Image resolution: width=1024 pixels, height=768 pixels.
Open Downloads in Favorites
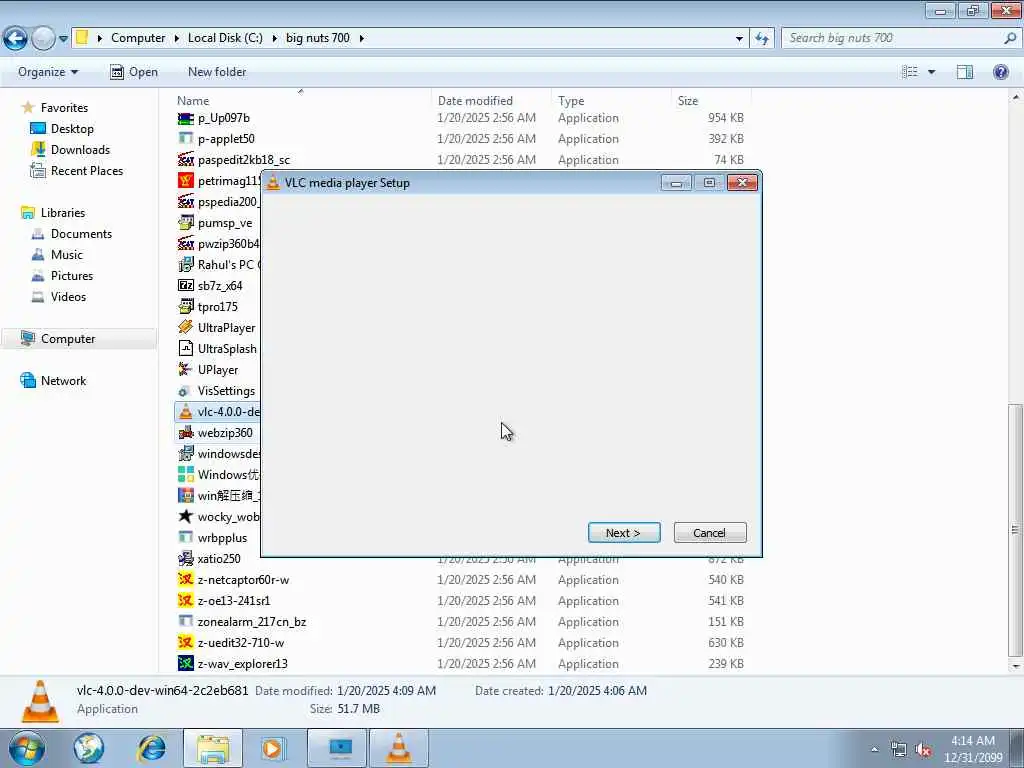tap(80, 150)
